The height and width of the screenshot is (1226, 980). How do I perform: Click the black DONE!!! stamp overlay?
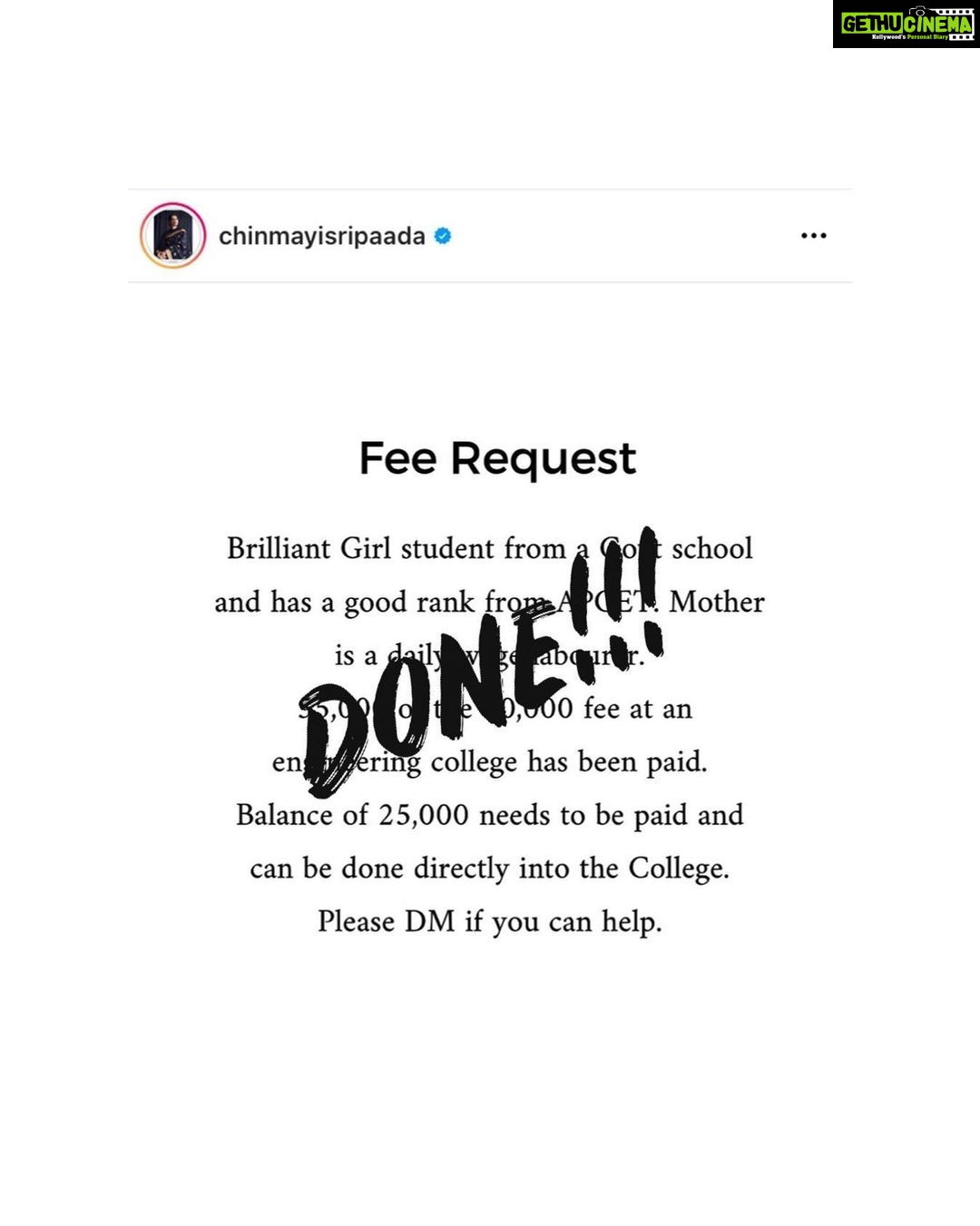(481, 662)
